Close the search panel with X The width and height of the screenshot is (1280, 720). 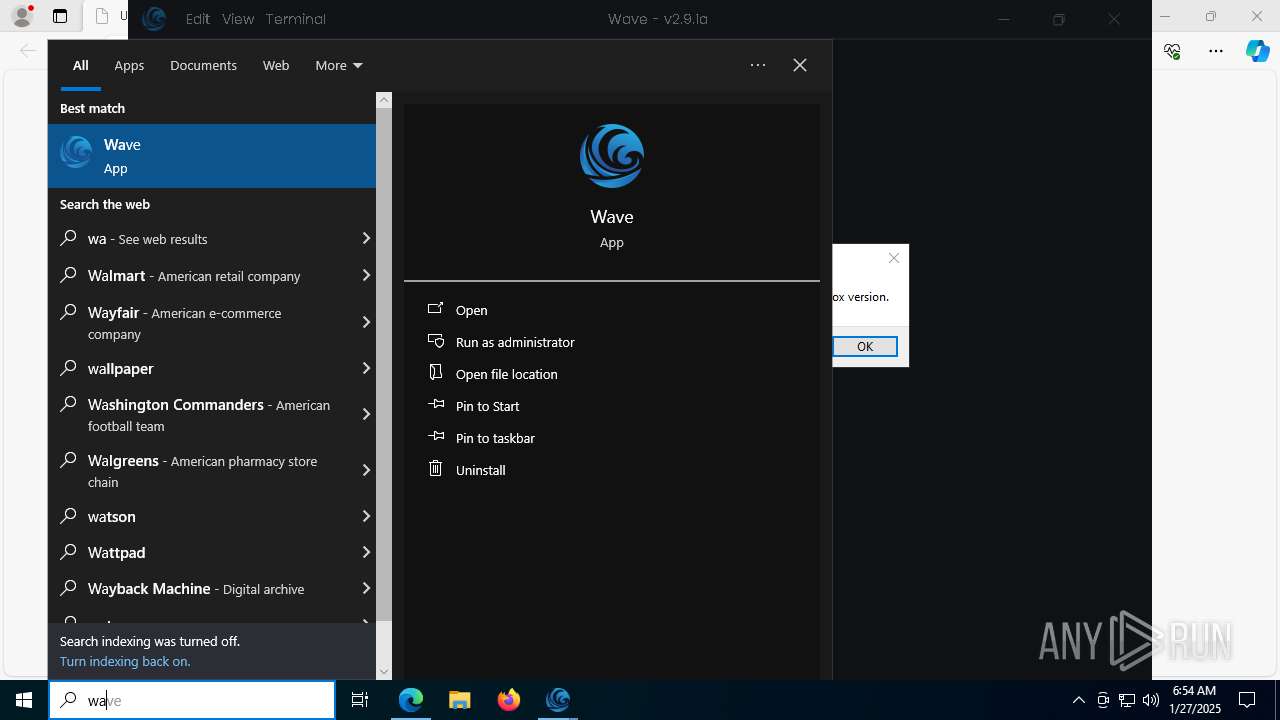click(800, 65)
